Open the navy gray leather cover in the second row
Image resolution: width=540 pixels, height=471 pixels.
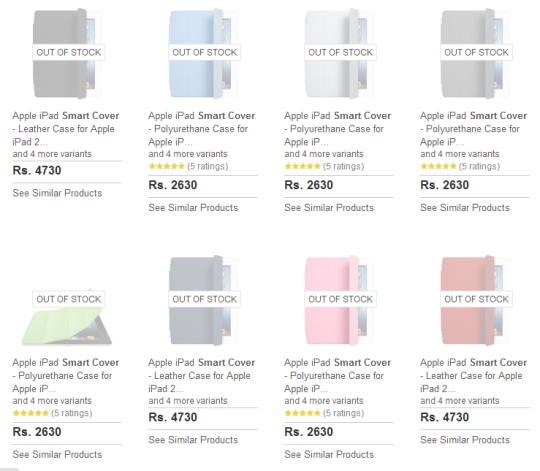tap(204, 300)
